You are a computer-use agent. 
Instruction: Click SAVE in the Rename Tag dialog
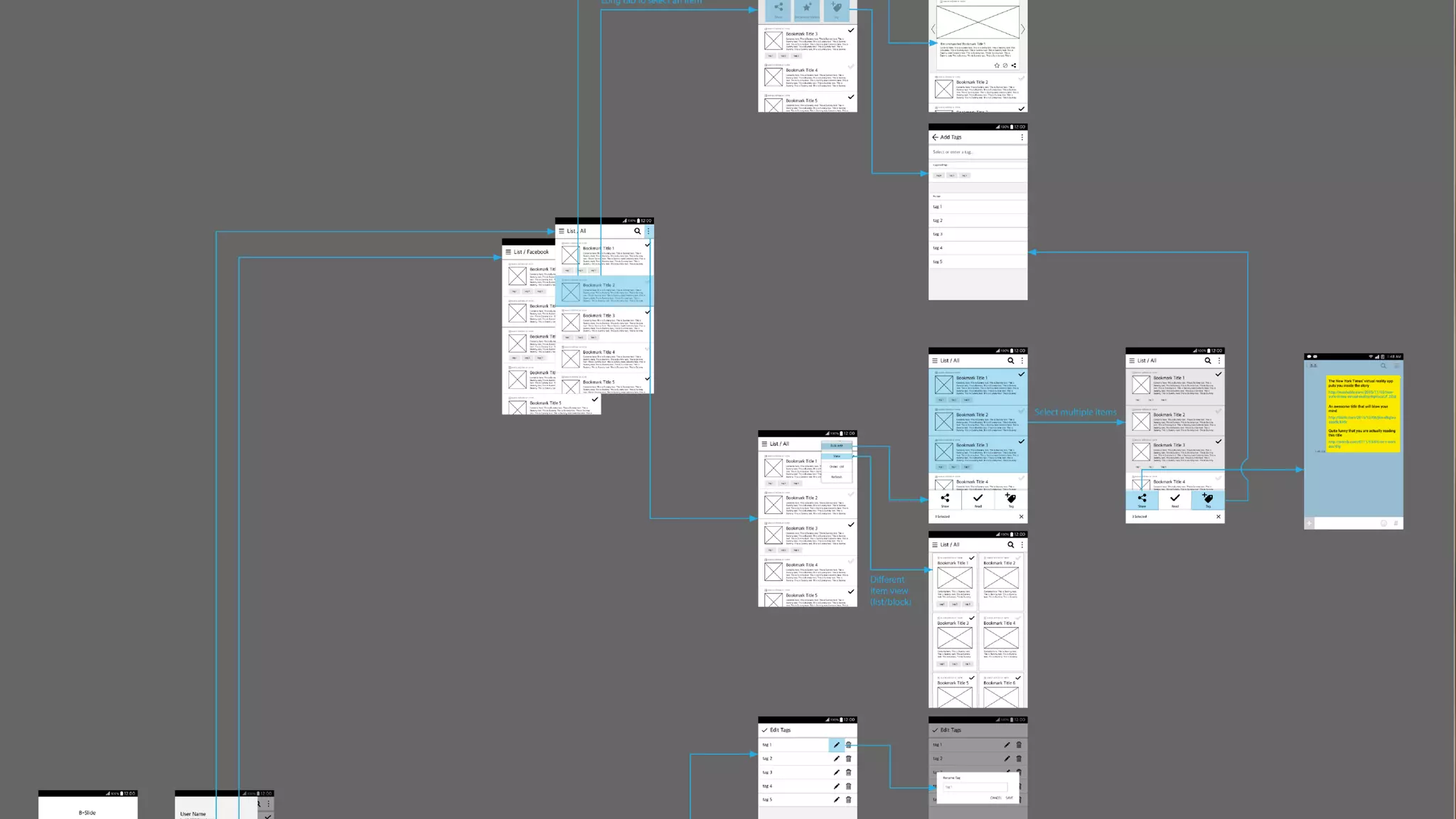[x=1010, y=798]
